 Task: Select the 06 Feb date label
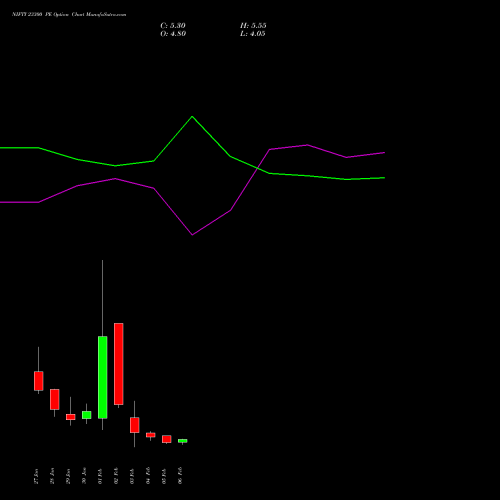(x=180, y=476)
